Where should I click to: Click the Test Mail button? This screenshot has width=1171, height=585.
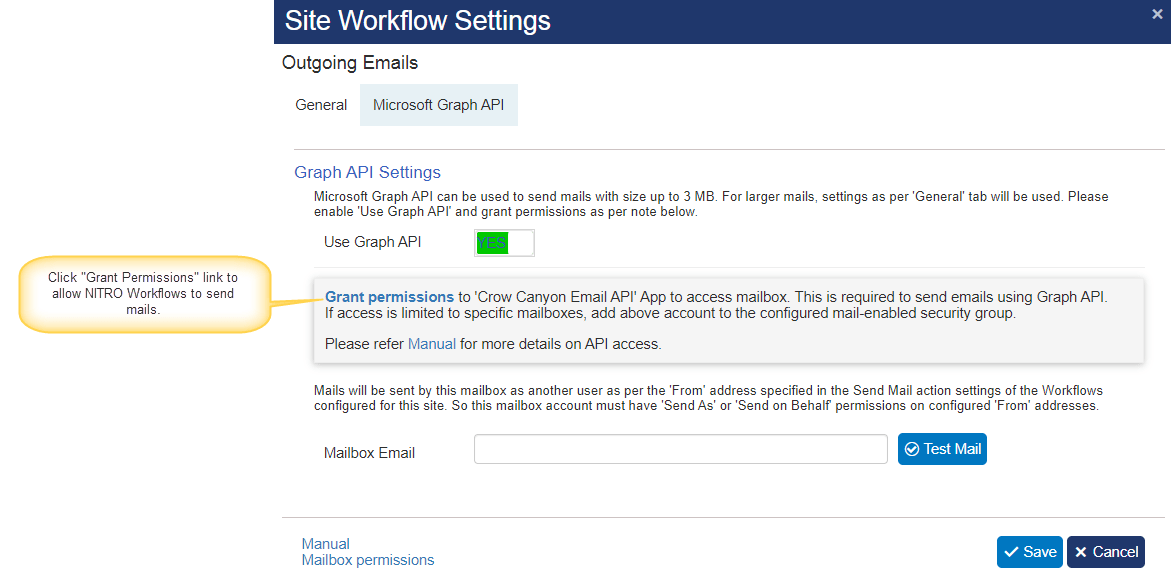pos(942,448)
